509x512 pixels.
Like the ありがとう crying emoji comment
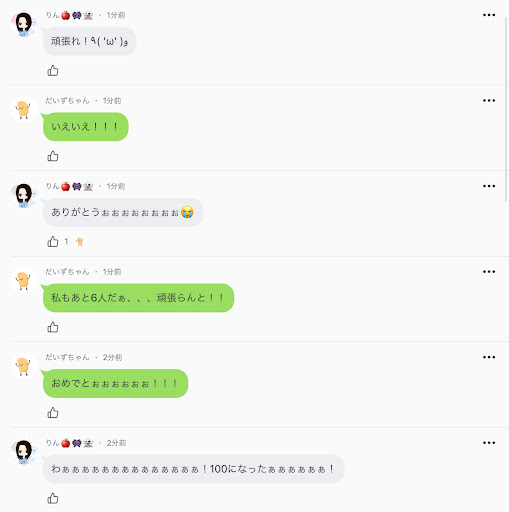click(53, 242)
